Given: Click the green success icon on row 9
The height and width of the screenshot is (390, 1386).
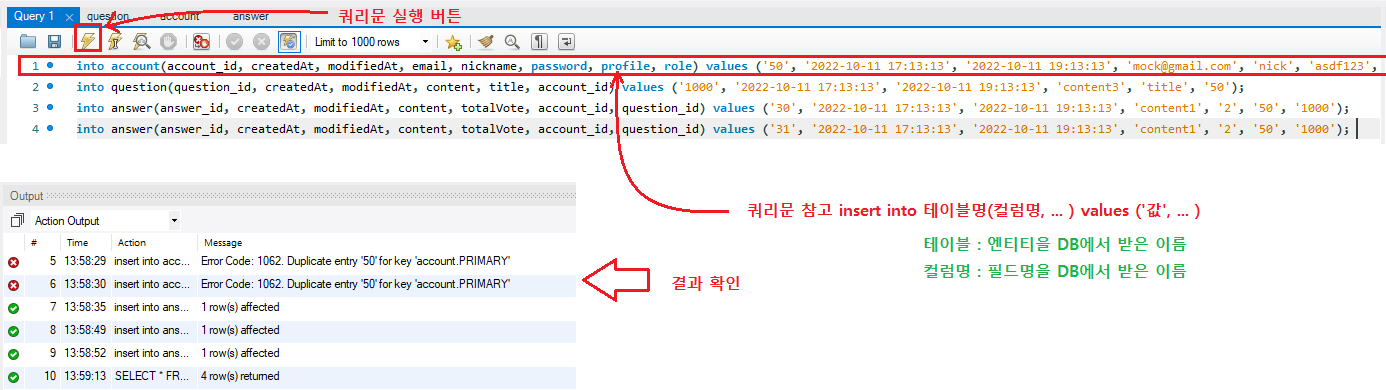Looking at the screenshot, I should [13, 354].
